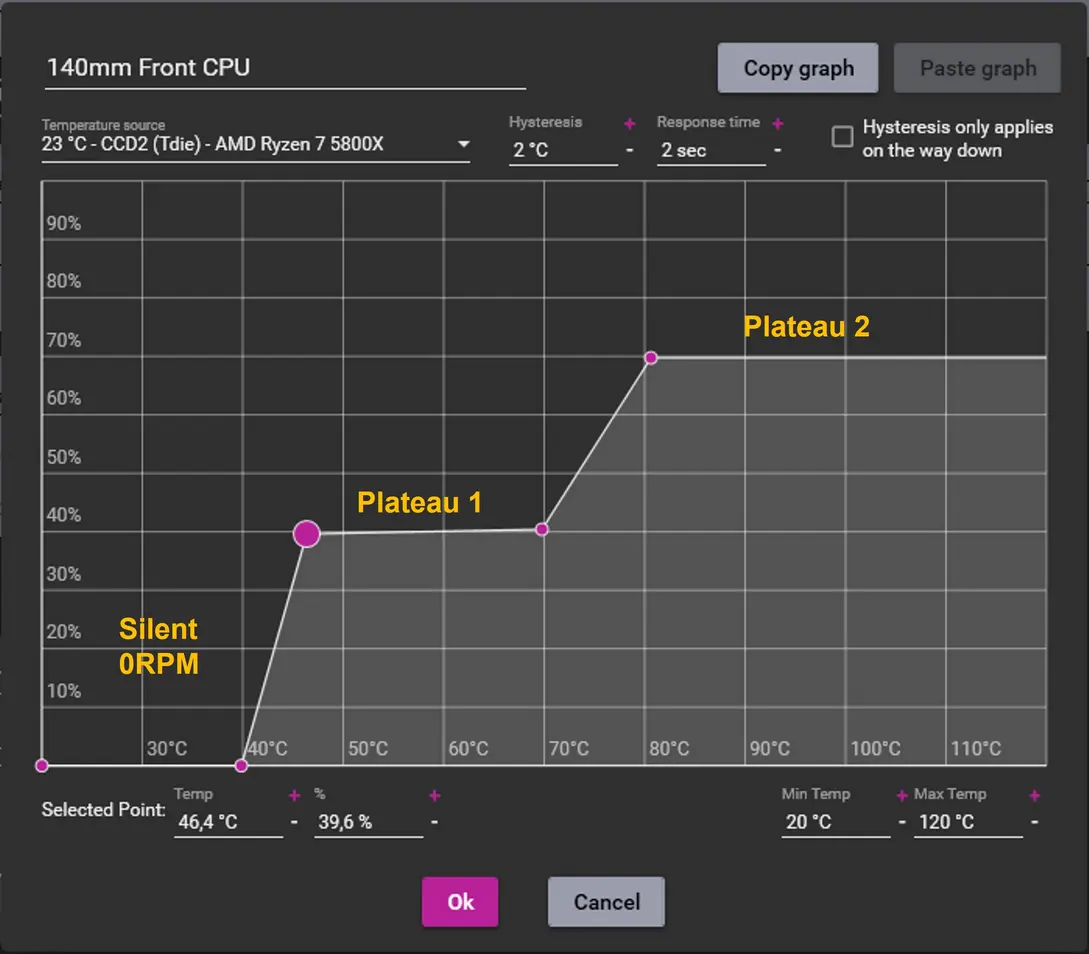1089x954 pixels.
Task: Click Copy graph button
Action: 798,68
